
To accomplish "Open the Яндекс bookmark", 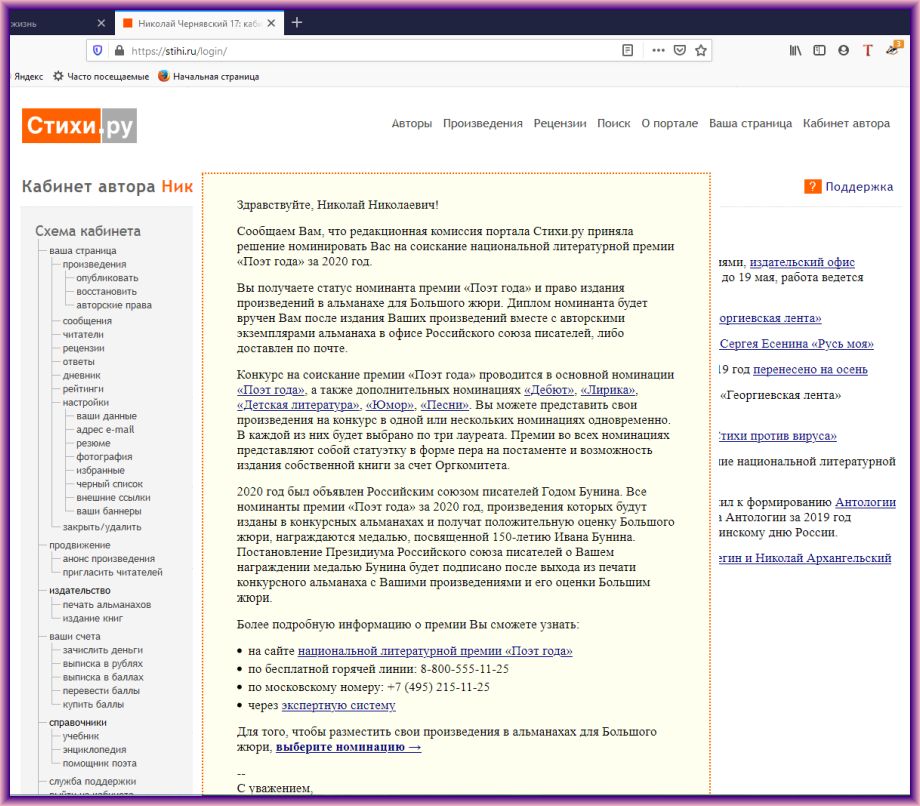I will (29, 76).
